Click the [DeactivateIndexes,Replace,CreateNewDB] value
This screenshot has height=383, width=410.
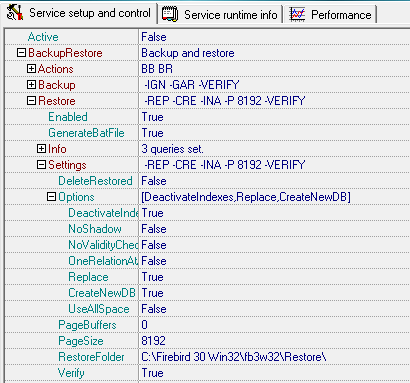coord(246,197)
